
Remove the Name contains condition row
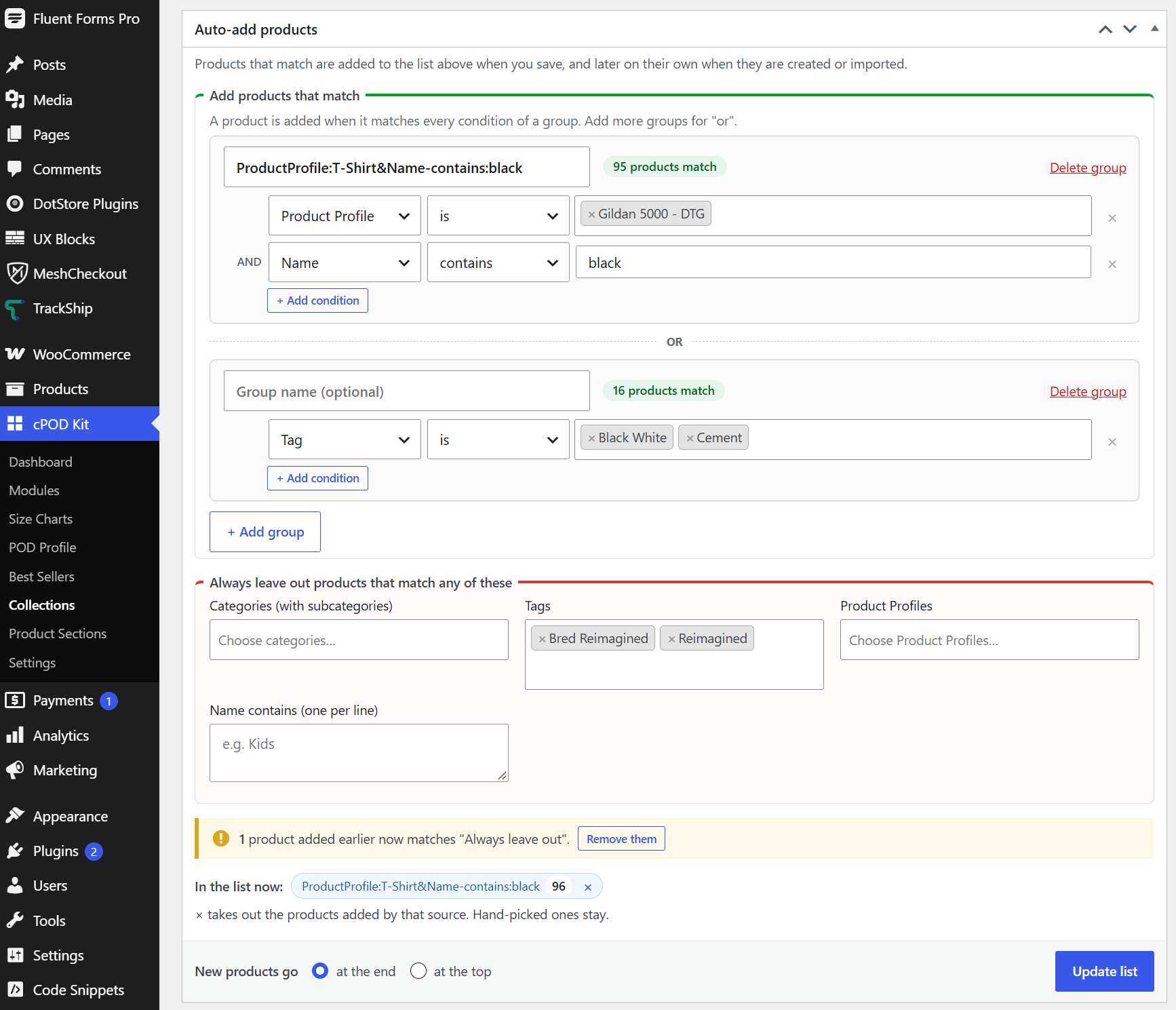point(1112,264)
